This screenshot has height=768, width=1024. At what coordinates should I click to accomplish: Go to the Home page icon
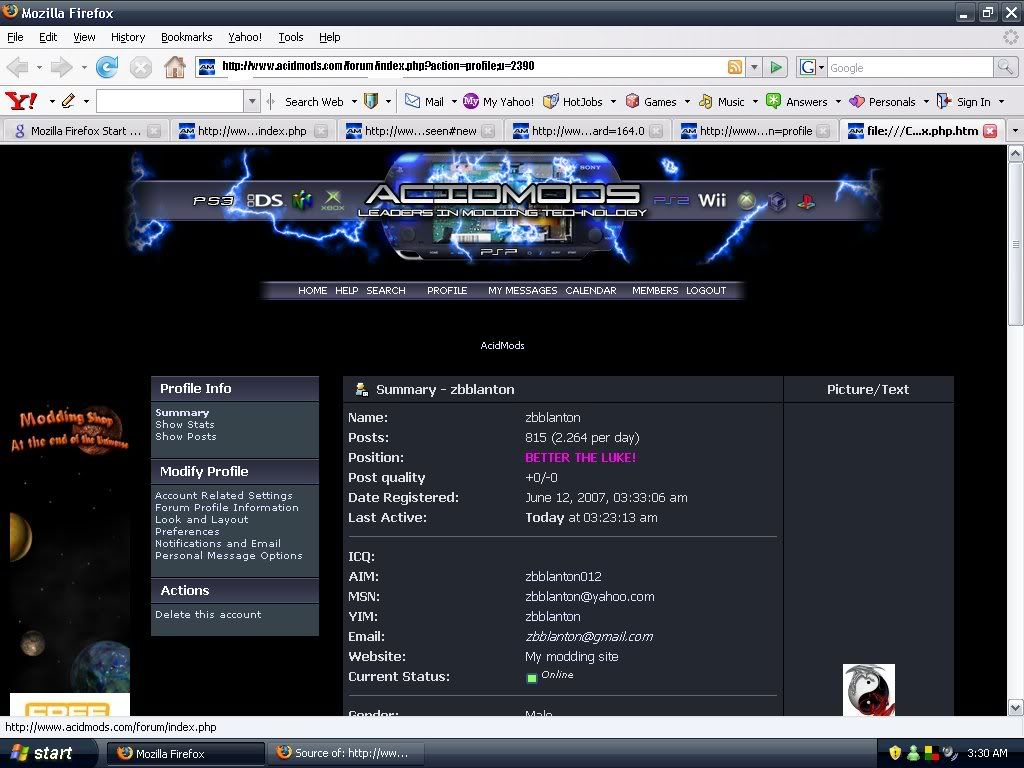(x=174, y=67)
